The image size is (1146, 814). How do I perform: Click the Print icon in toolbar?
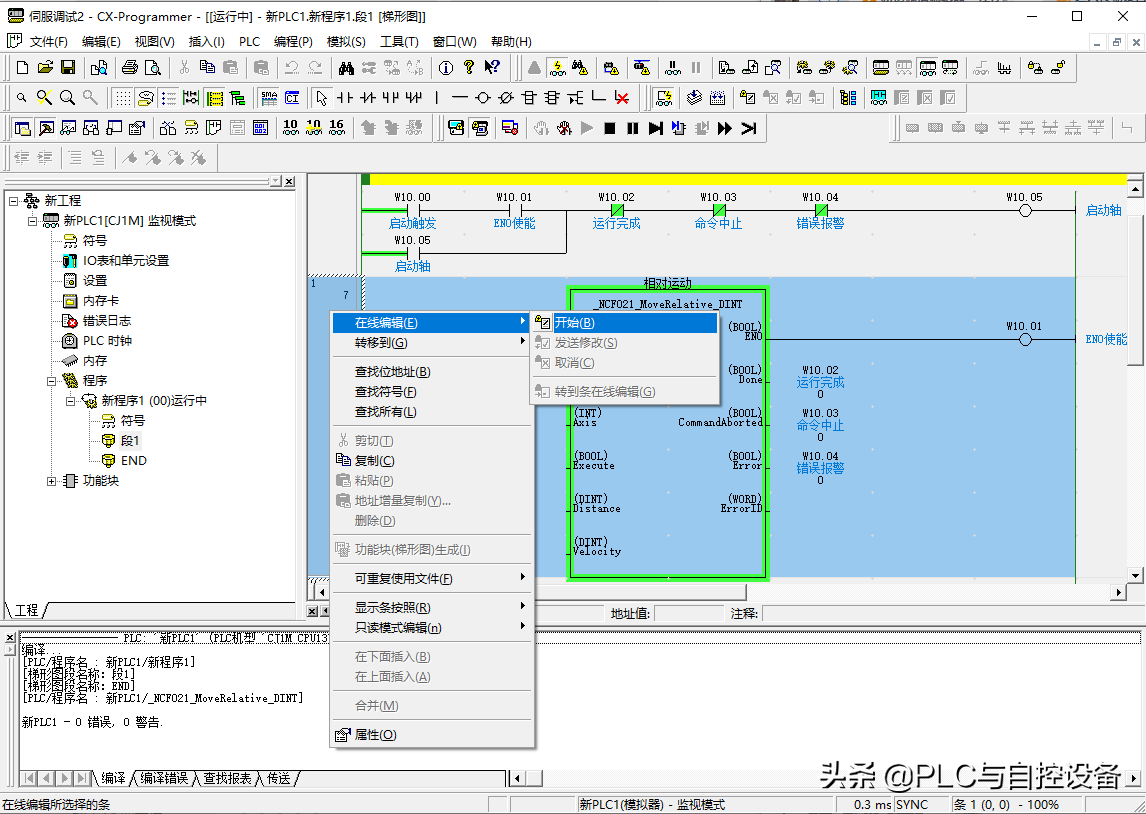click(129, 68)
